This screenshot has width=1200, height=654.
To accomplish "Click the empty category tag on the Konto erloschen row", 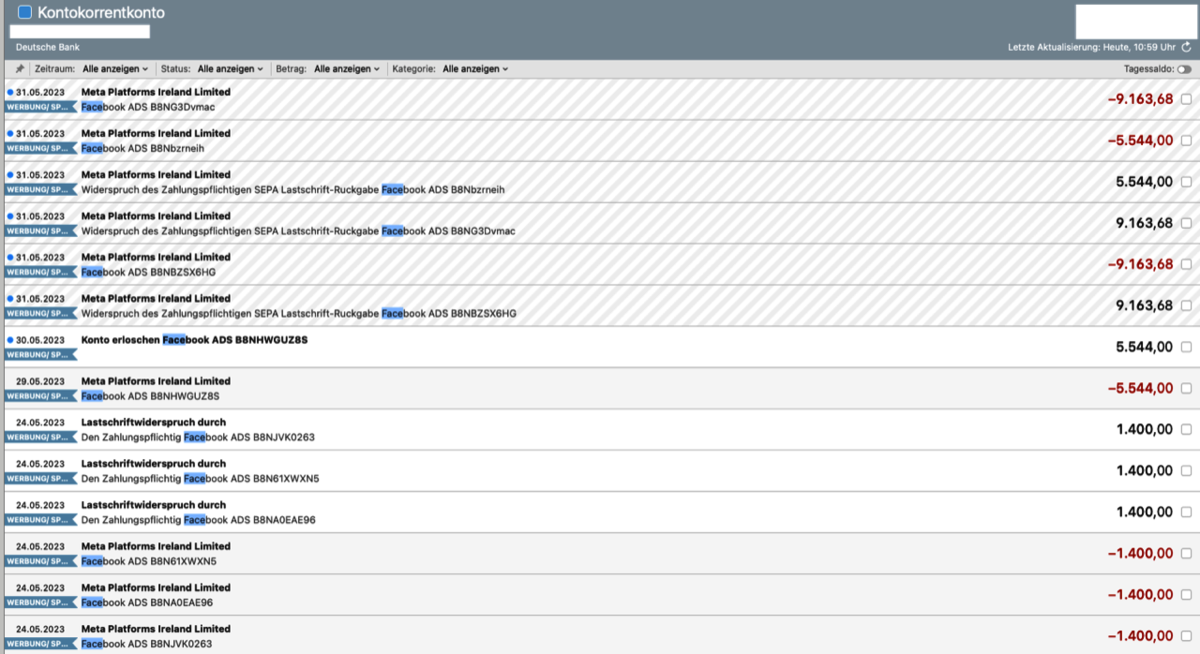I will (40, 355).
